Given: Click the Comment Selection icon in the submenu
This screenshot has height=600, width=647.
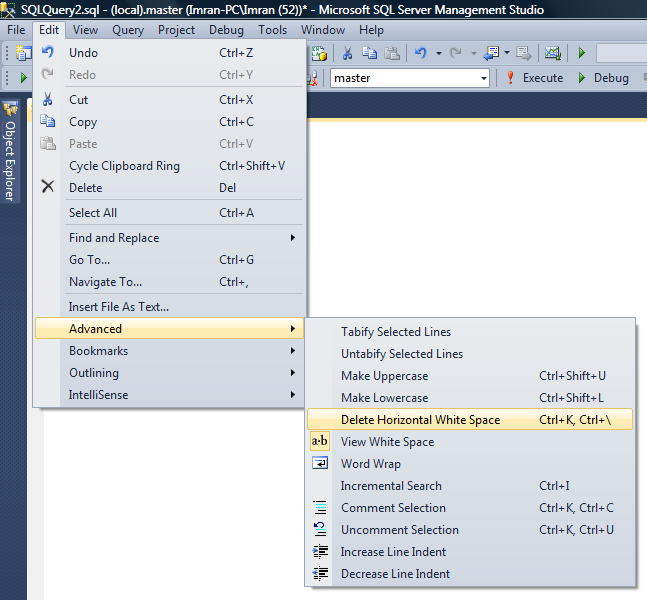Looking at the screenshot, I should click(x=320, y=508).
